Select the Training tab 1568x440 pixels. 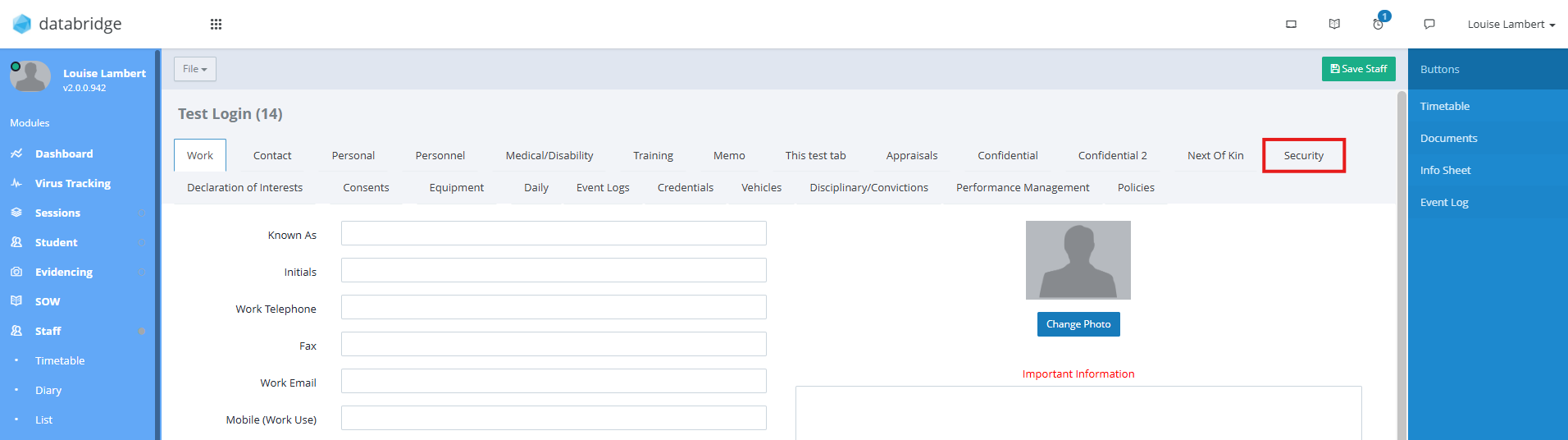654,155
